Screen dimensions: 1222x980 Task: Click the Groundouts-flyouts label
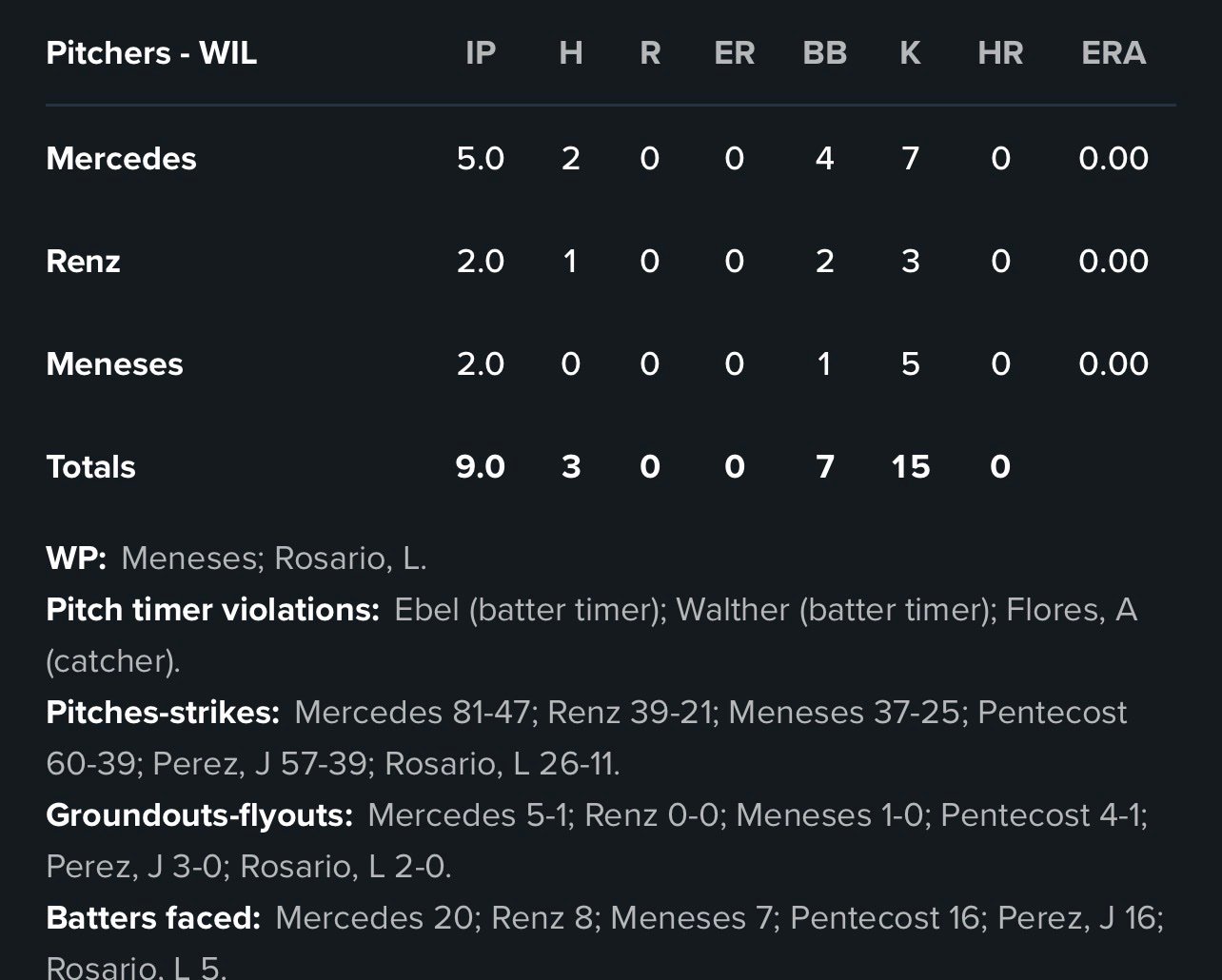click(x=199, y=814)
